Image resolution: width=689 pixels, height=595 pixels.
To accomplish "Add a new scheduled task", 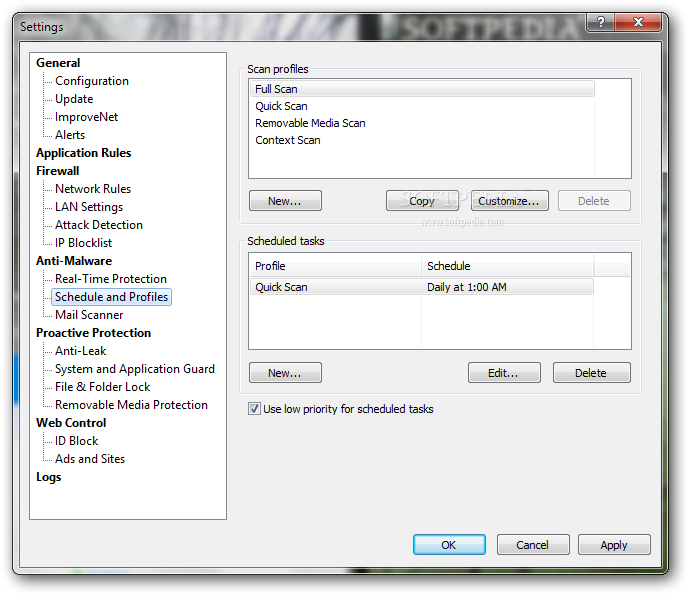I will click(x=285, y=373).
